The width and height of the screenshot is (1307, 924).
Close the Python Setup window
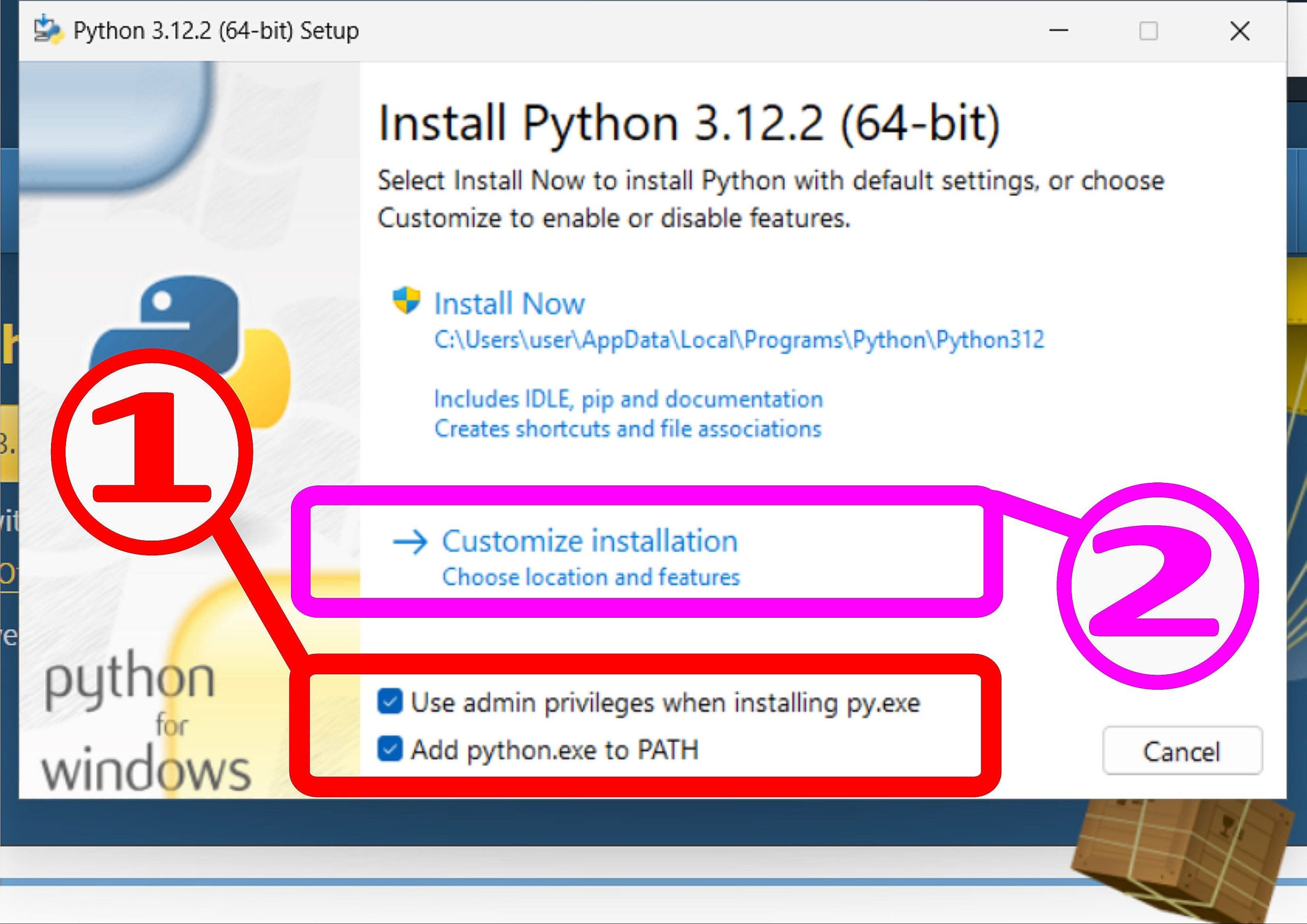tap(1240, 31)
